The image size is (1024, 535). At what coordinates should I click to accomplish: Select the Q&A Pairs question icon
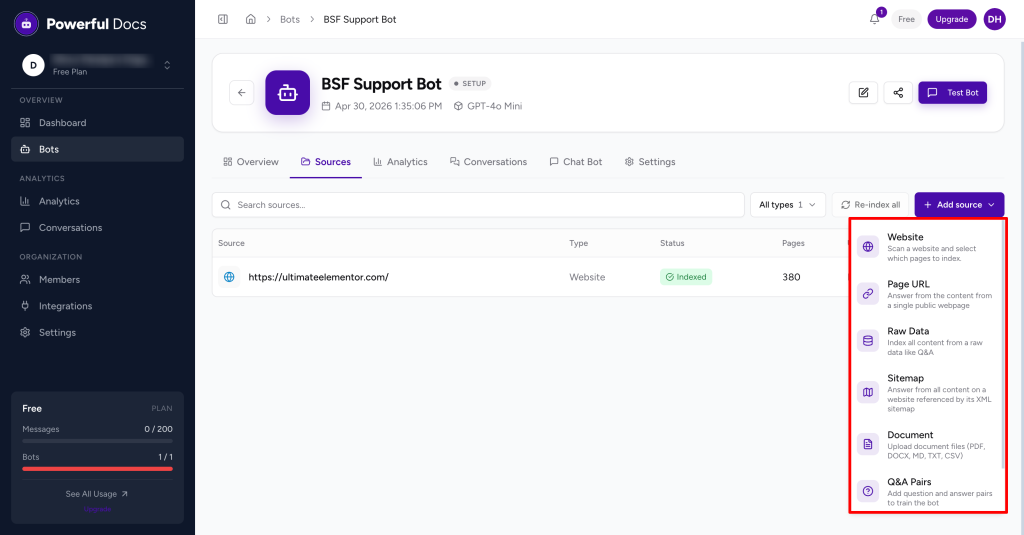868,491
